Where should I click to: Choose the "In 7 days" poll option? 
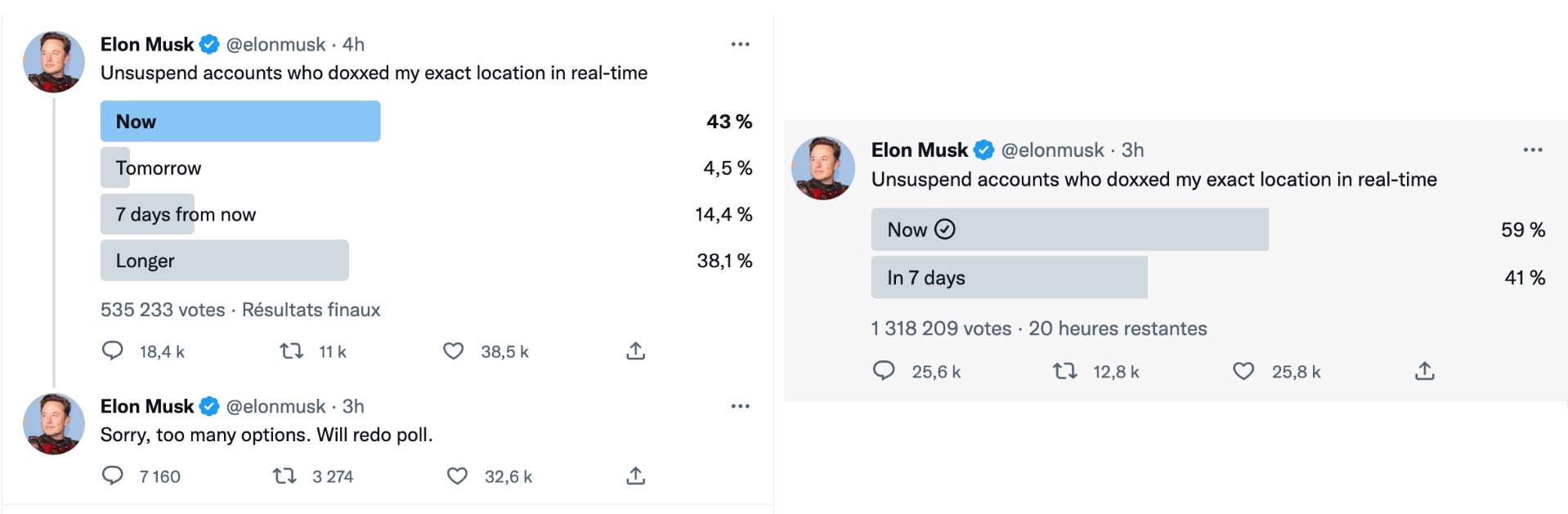(x=1009, y=278)
